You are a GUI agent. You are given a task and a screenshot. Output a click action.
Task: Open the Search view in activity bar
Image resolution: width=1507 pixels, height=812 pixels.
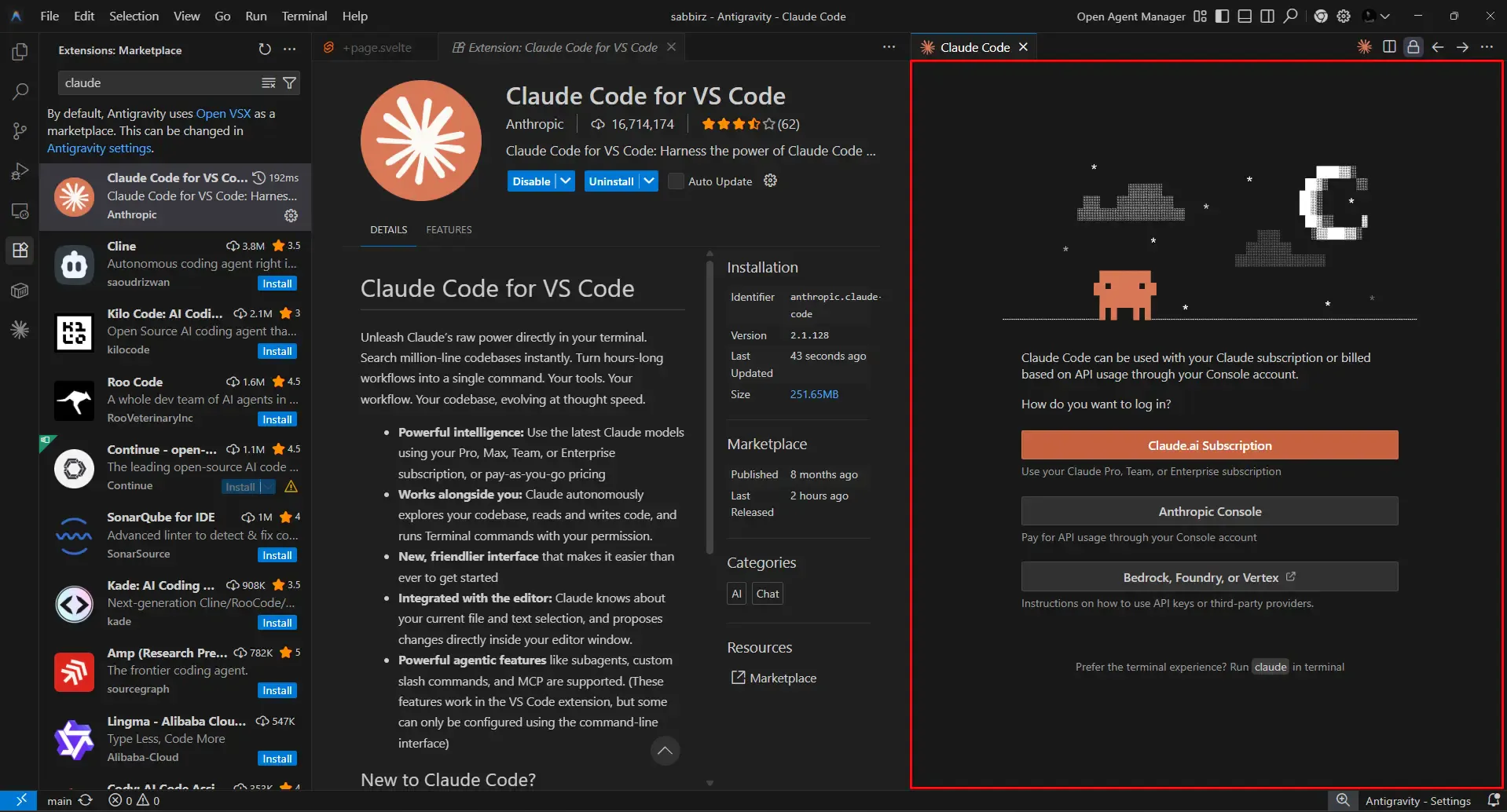pos(20,91)
